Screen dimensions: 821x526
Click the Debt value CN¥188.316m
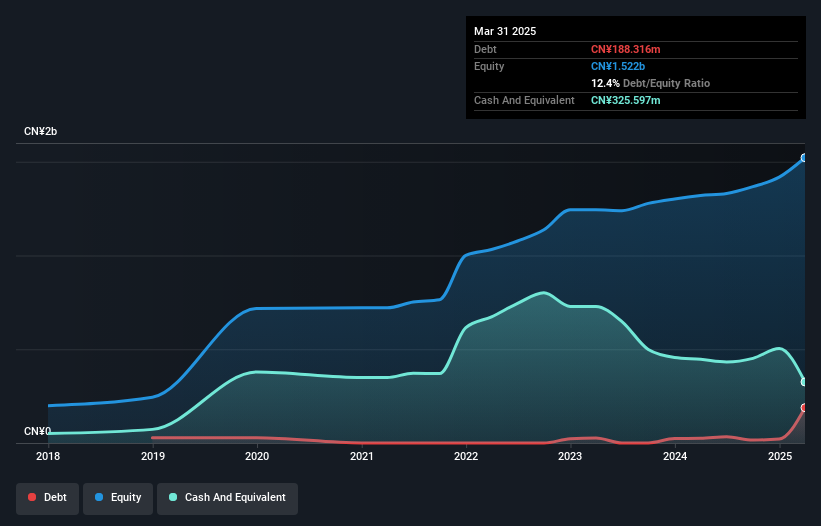tap(626, 49)
